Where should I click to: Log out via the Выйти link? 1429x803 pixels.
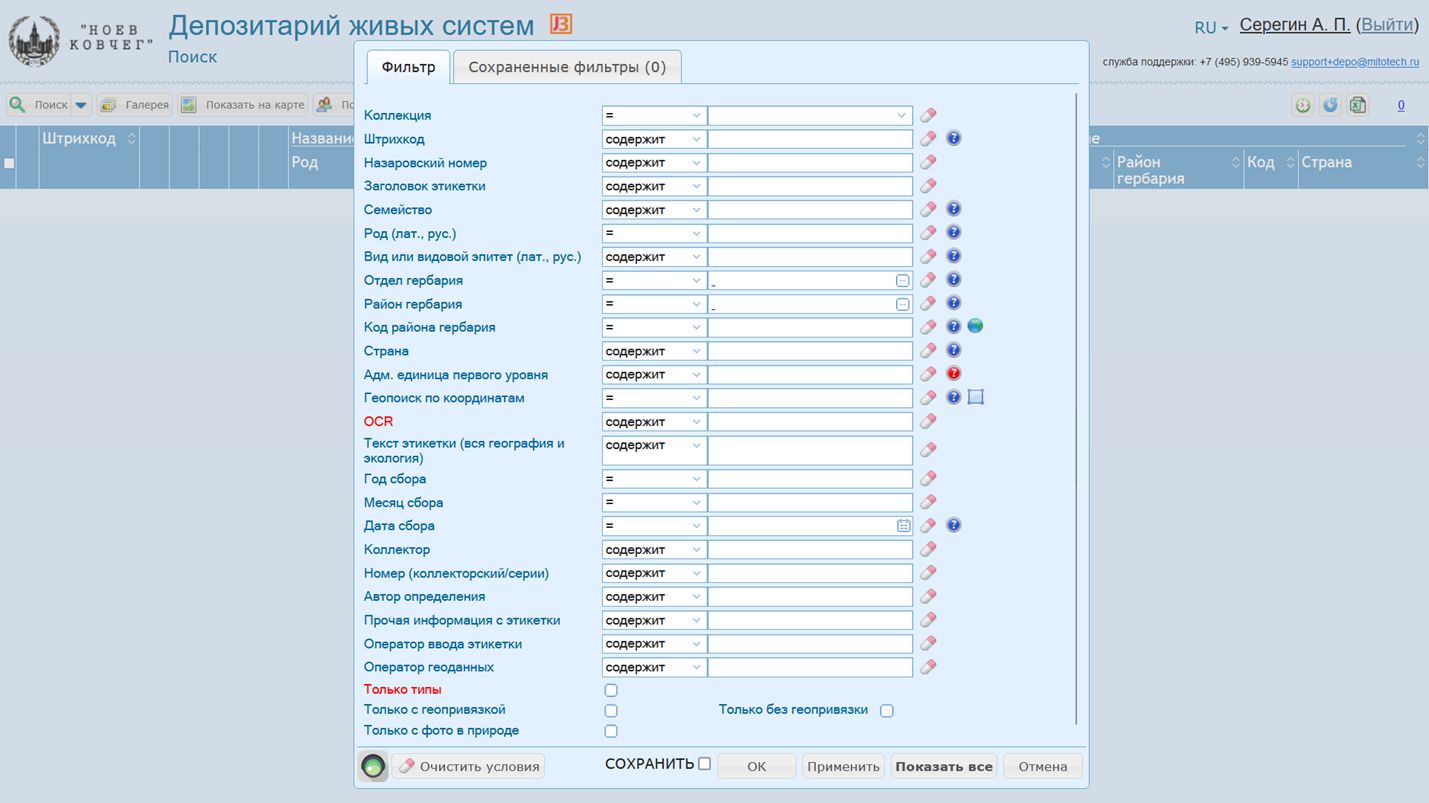pos(1388,25)
